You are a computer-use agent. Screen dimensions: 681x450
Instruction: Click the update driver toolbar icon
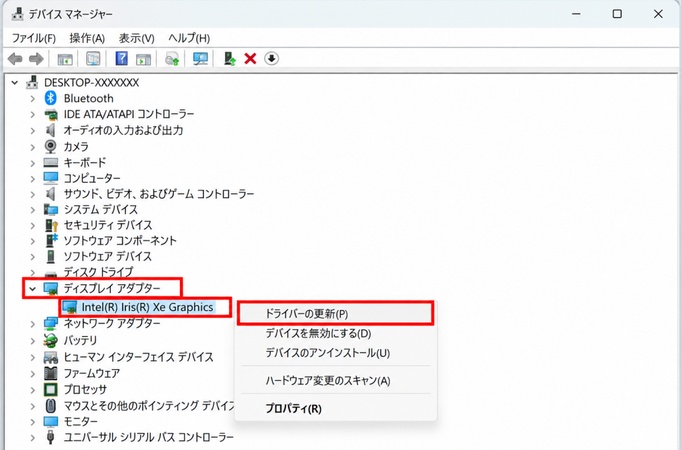coord(229,58)
